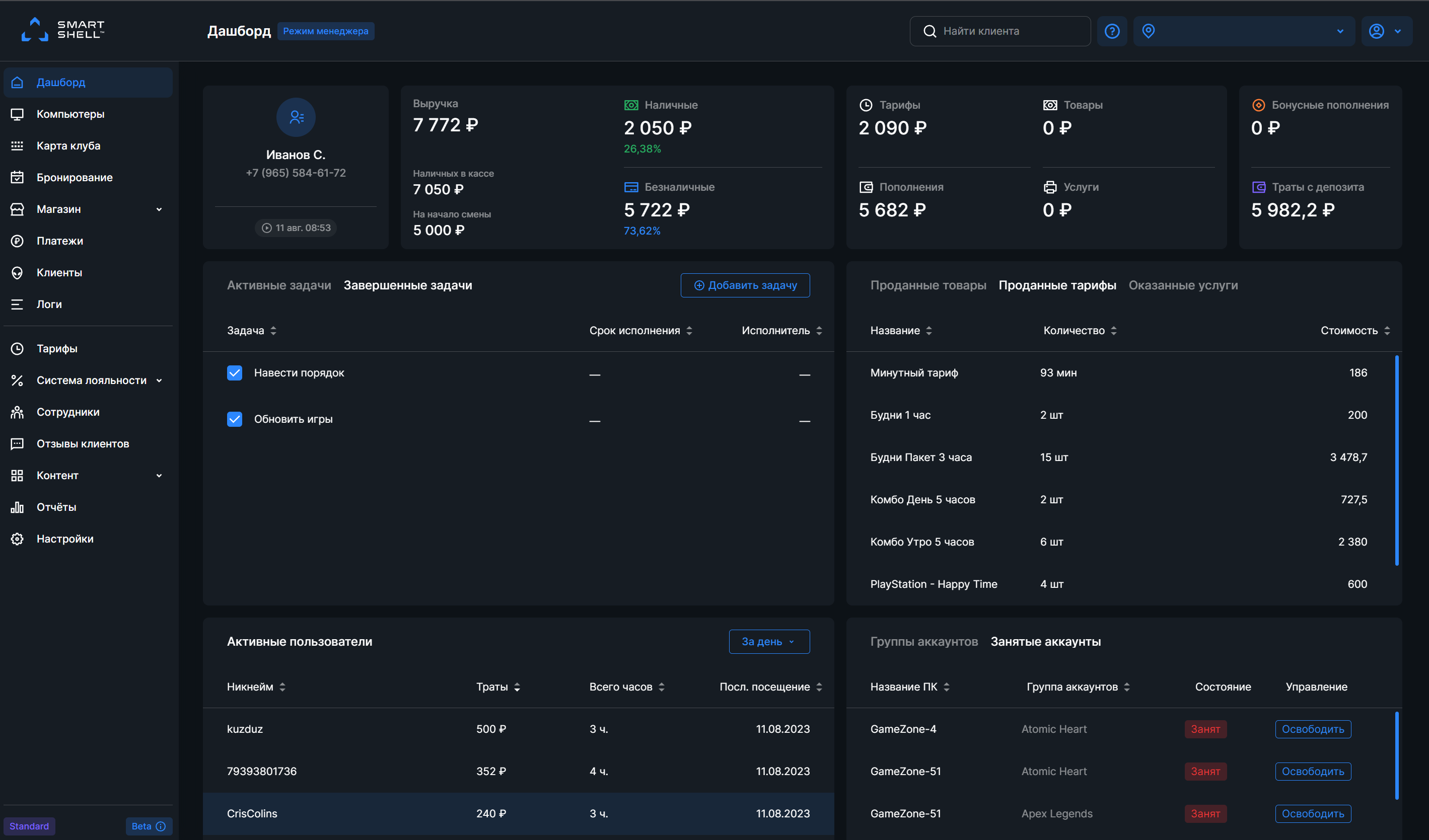Click the occupied accounts list scrollbar

click(1397, 755)
